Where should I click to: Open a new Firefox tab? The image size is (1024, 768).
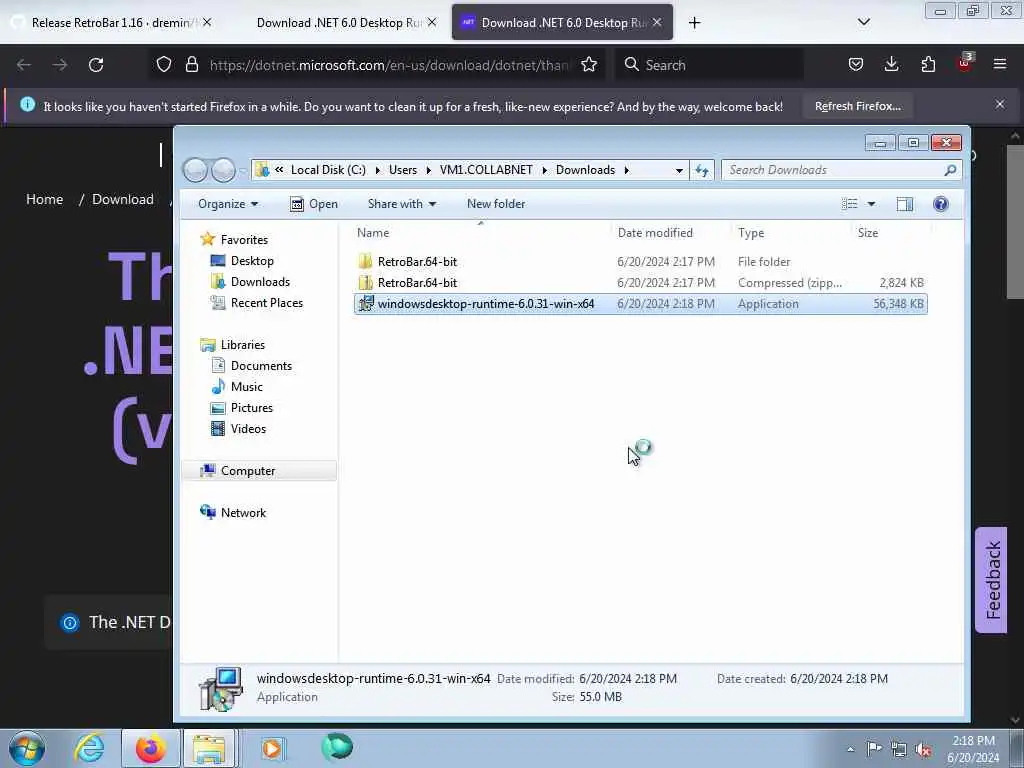click(694, 23)
